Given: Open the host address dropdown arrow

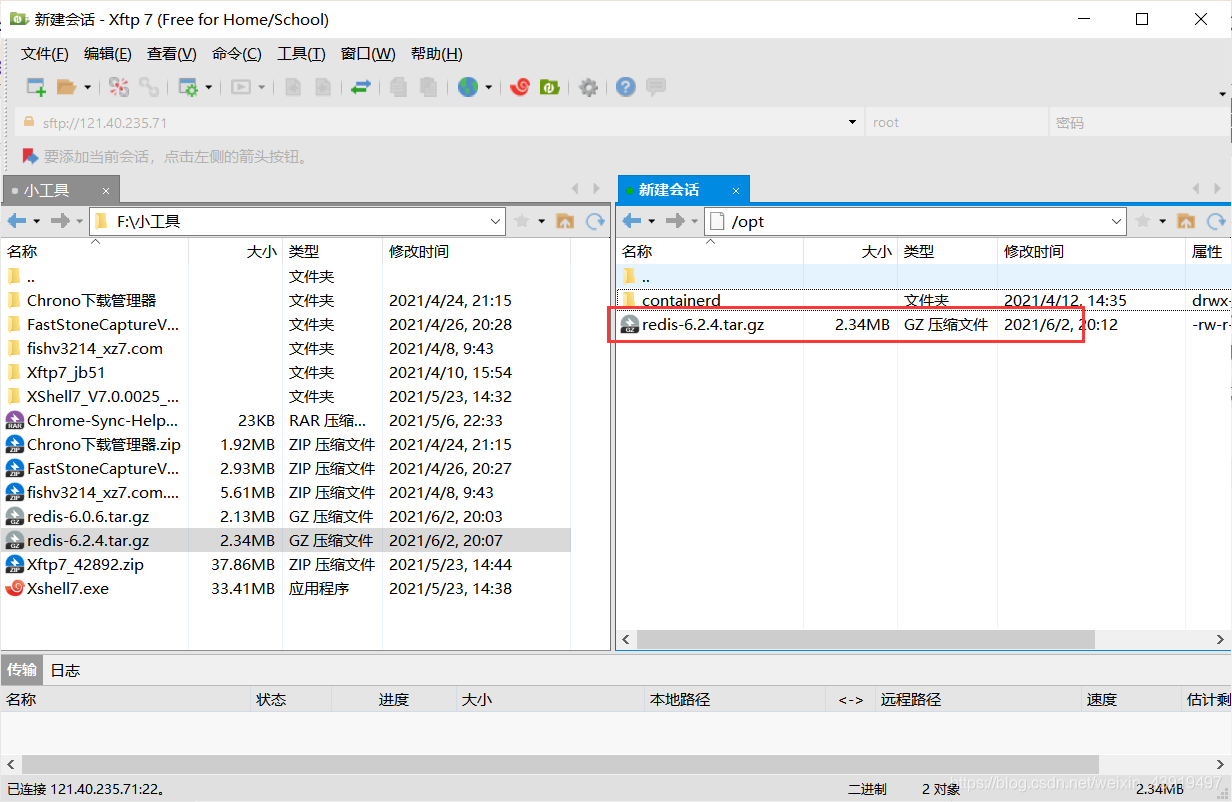Looking at the screenshot, I should click(x=852, y=122).
